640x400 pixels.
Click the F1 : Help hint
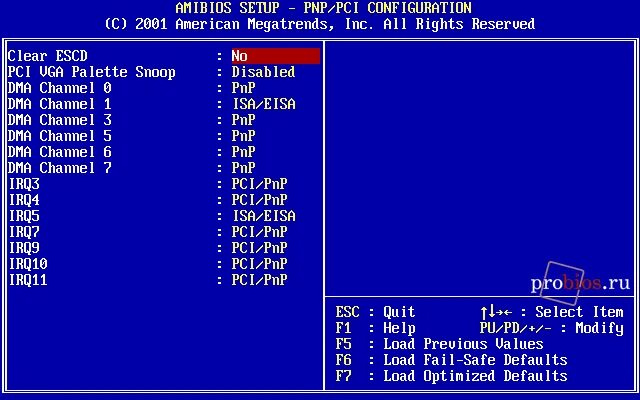(x=376, y=328)
